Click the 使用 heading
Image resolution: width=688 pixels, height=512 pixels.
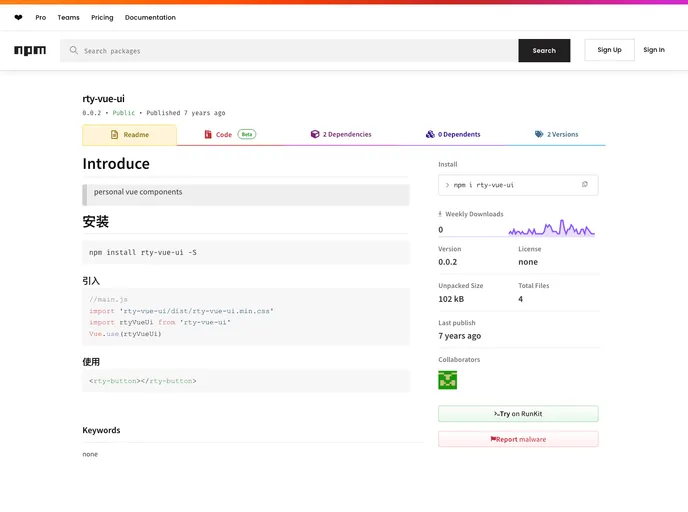pos(91,362)
